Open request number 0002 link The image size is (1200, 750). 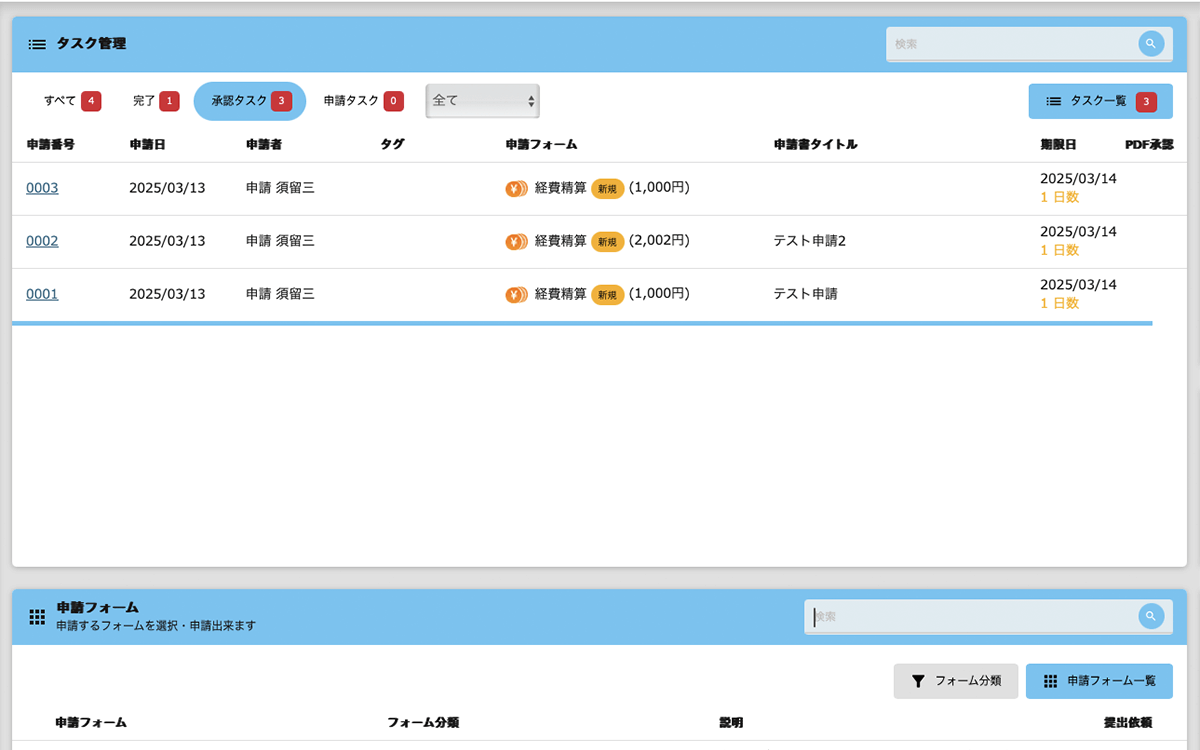pyautogui.click(x=42, y=241)
